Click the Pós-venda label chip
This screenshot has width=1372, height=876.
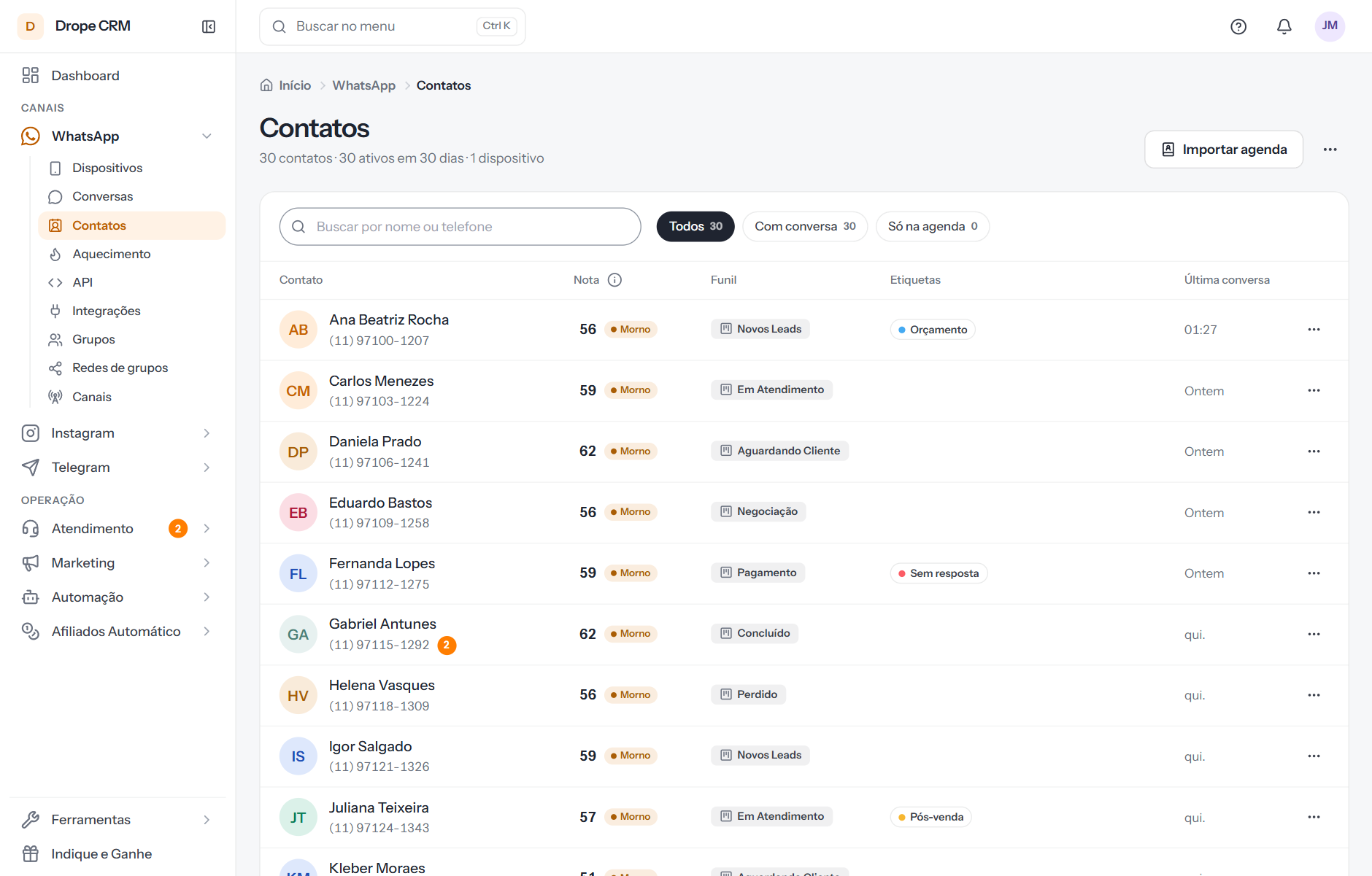[930, 817]
